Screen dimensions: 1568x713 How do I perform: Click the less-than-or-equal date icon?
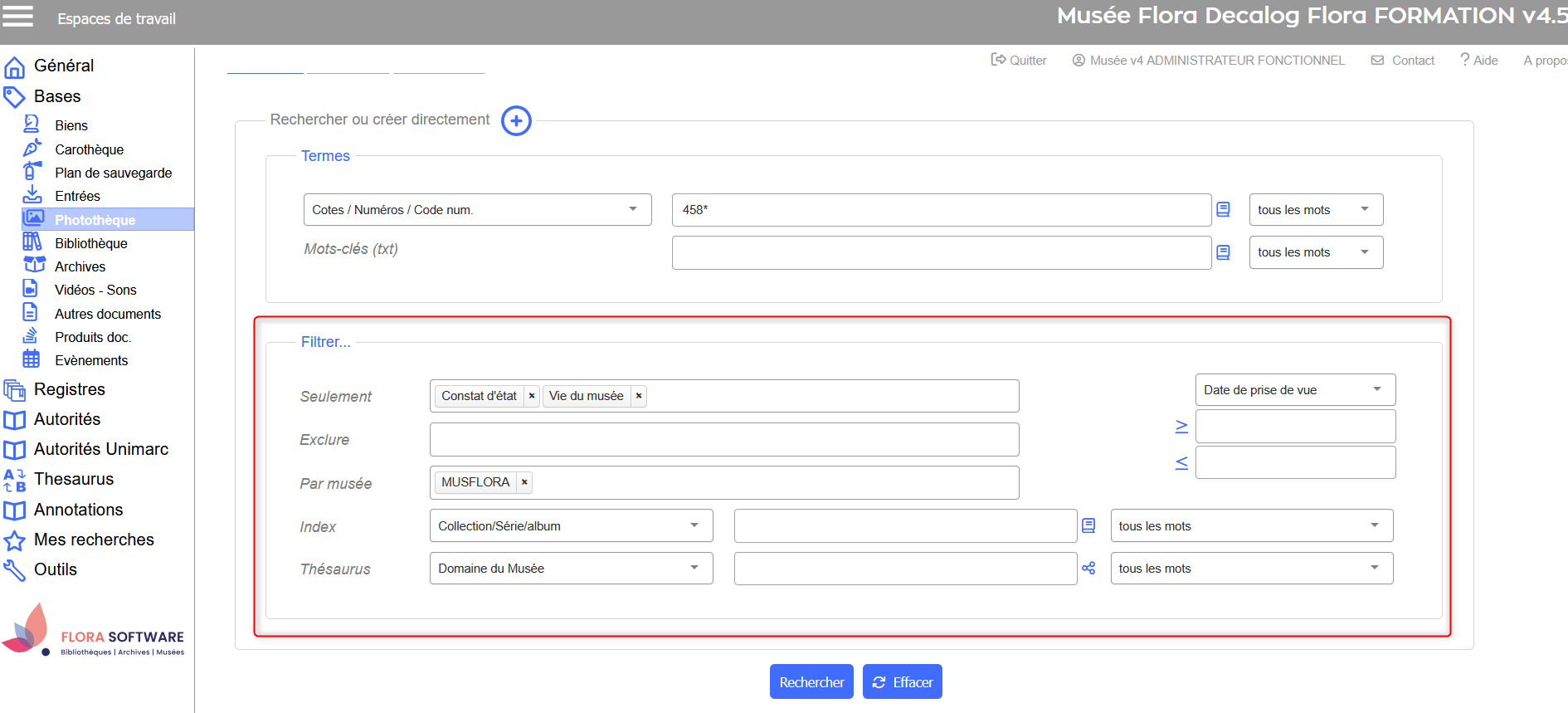(x=1181, y=463)
